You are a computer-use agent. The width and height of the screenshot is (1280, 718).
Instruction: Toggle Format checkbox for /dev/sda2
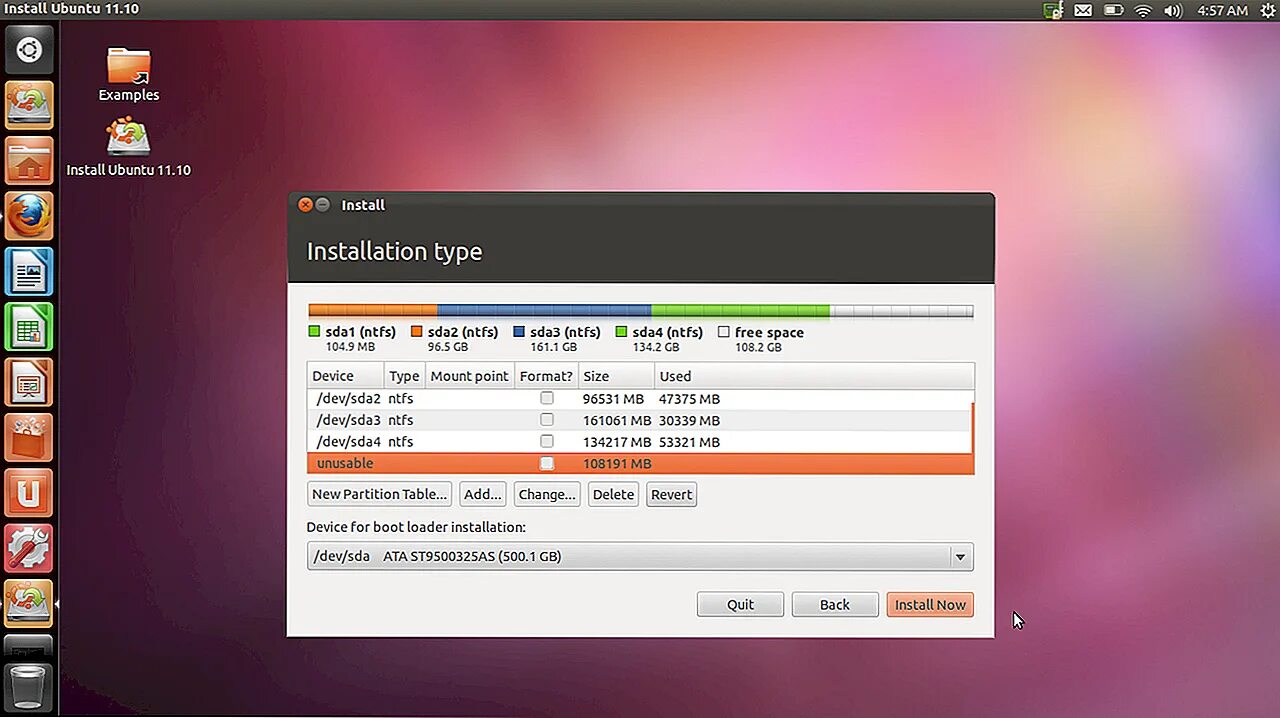click(547, 398)
